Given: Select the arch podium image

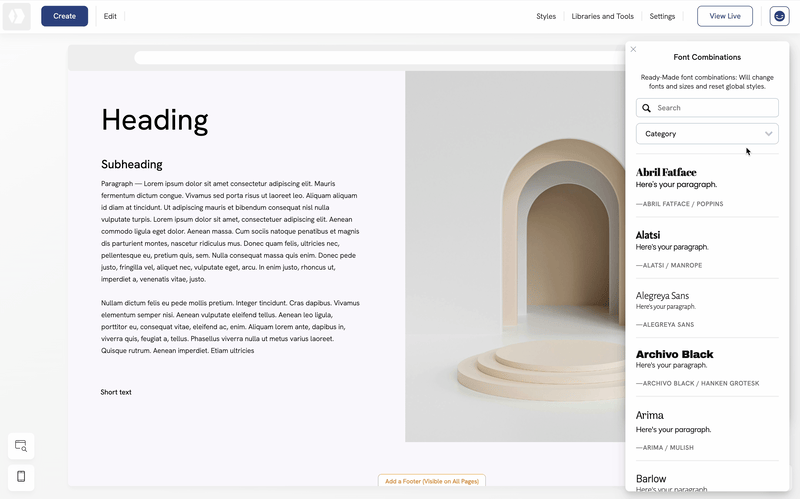Looking at the screenshot, I should [514, 256].
